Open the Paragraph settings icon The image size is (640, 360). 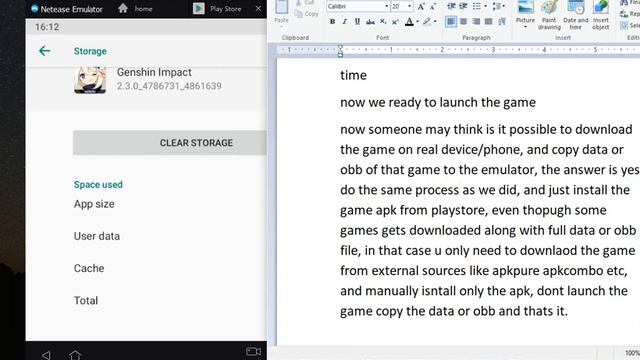click(502, 21)
